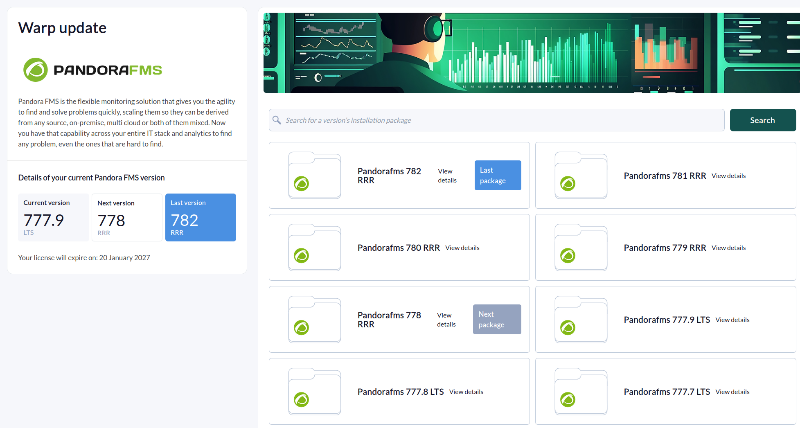Select the Pandorafms 780 RRR title text
This screenshot has width=800, height=428.
398,247
